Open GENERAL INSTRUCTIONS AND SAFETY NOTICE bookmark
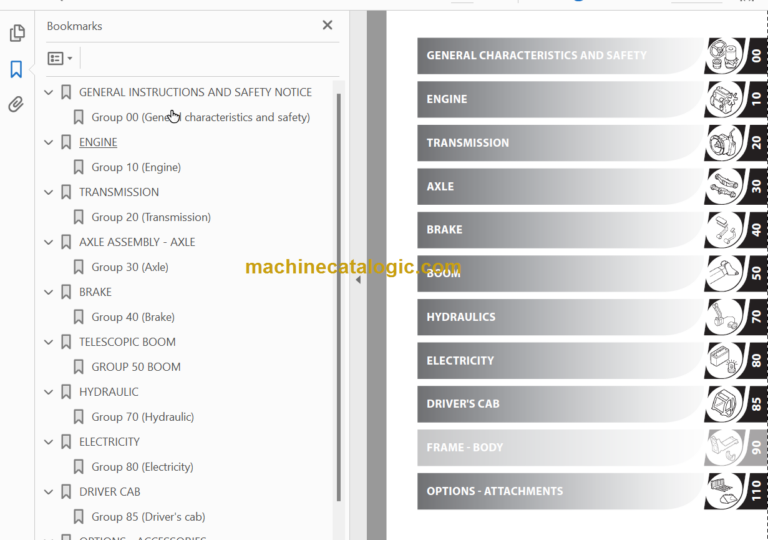768x540 pixels. pyautogui.click(x=195, y=92)
